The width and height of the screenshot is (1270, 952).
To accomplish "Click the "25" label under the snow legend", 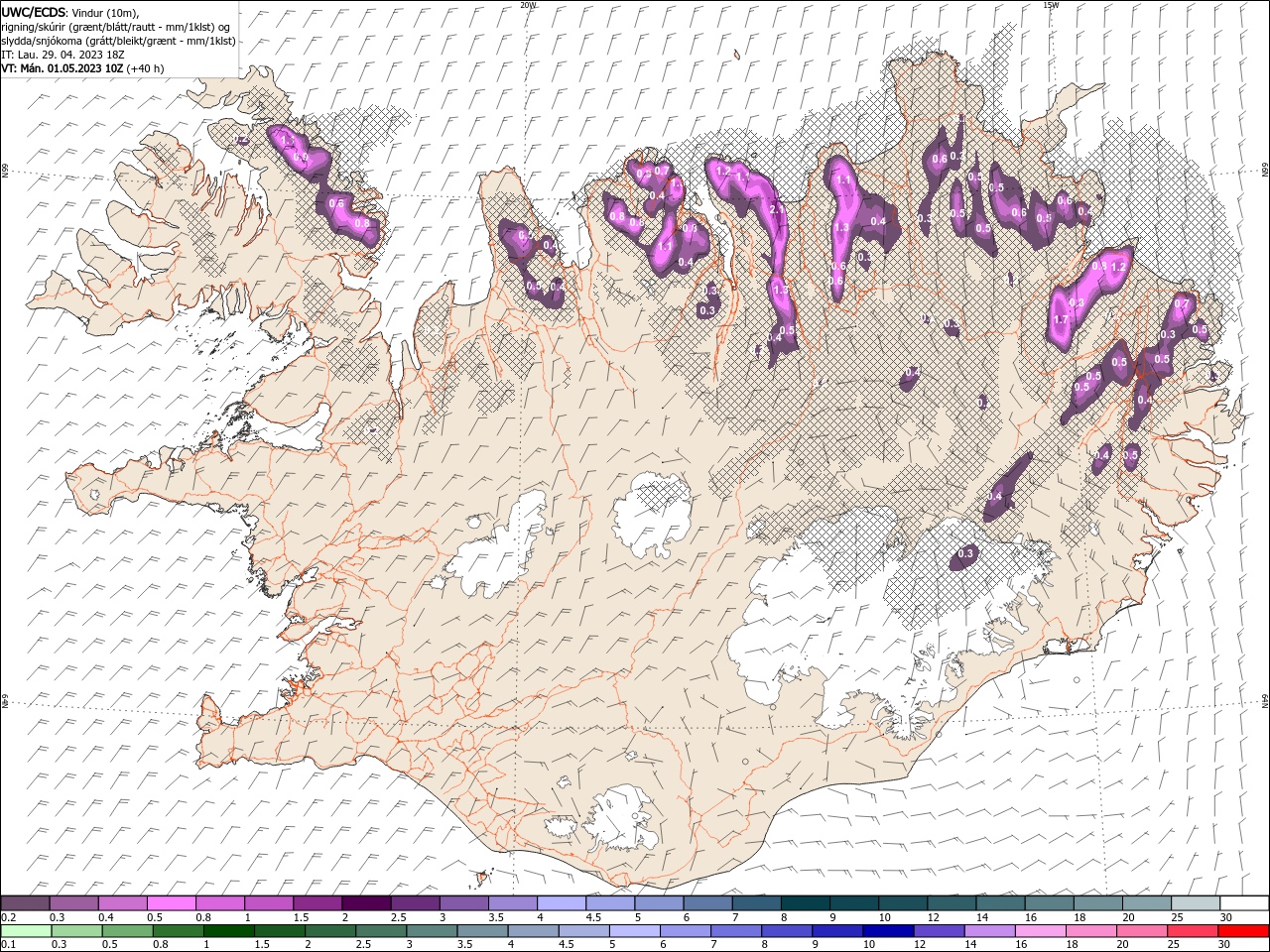I will coord(1177,917).
